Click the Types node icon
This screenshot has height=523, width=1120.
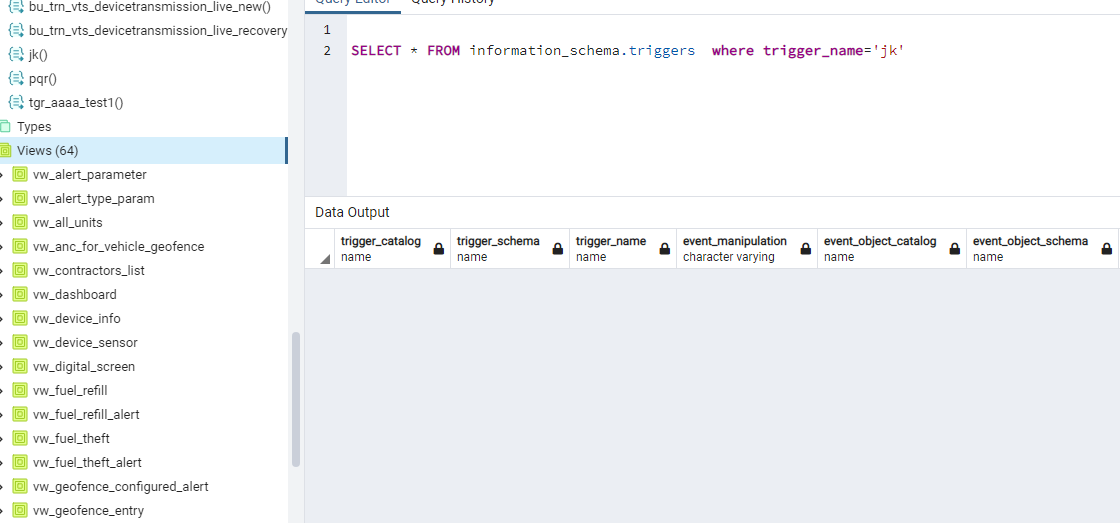click(x=5, y=126)
